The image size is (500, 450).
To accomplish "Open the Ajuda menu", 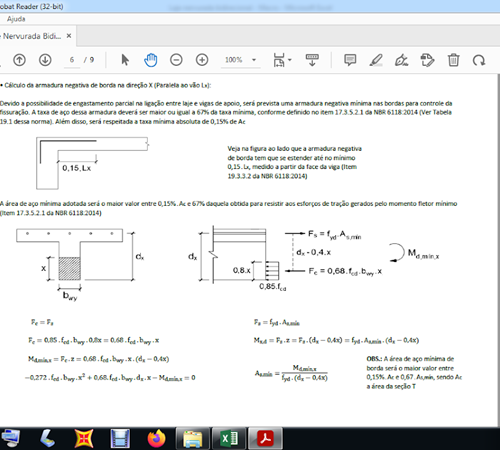I will pos(16,19).
